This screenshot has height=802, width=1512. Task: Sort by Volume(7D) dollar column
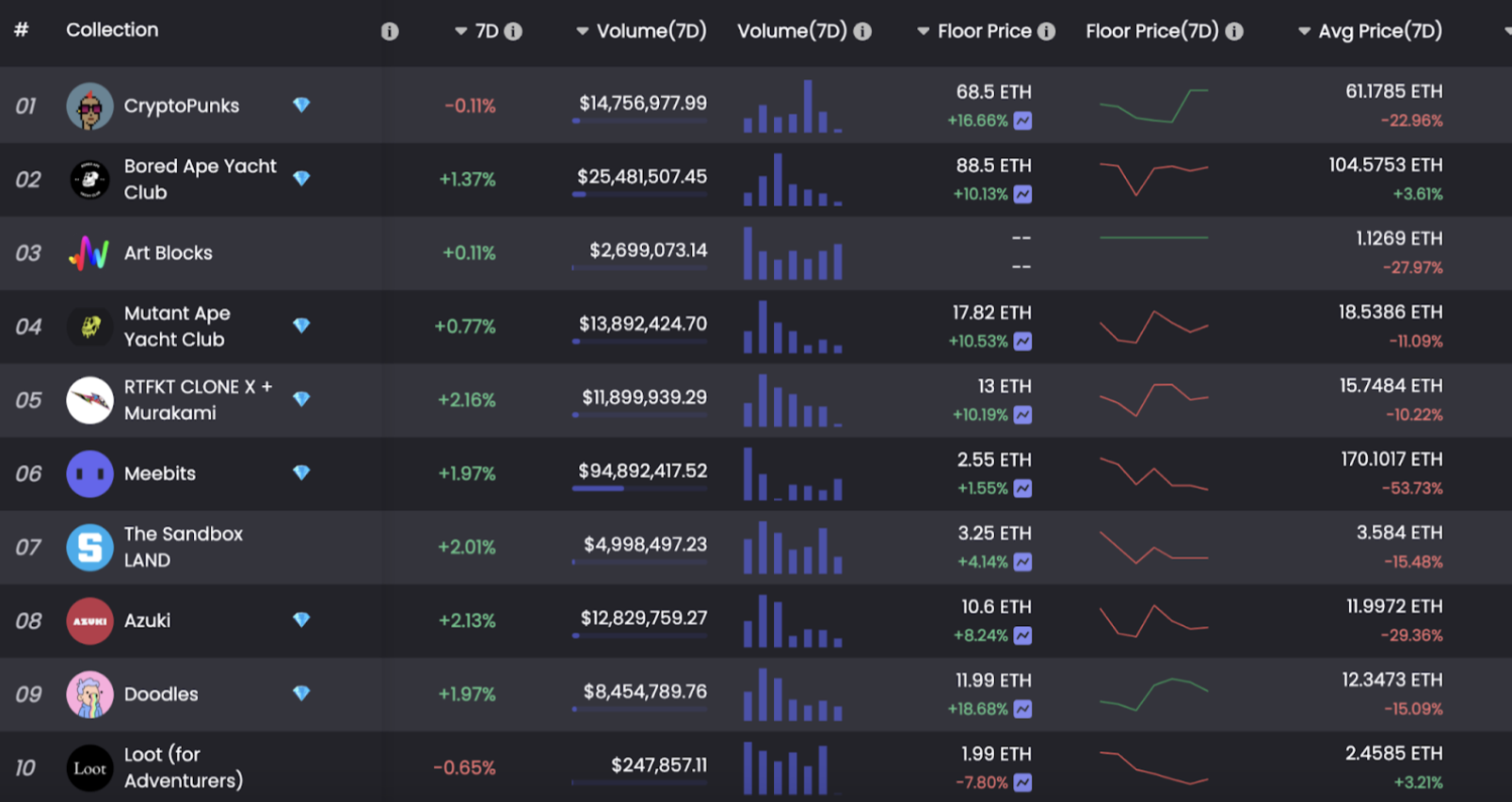(x=641, y=31)
